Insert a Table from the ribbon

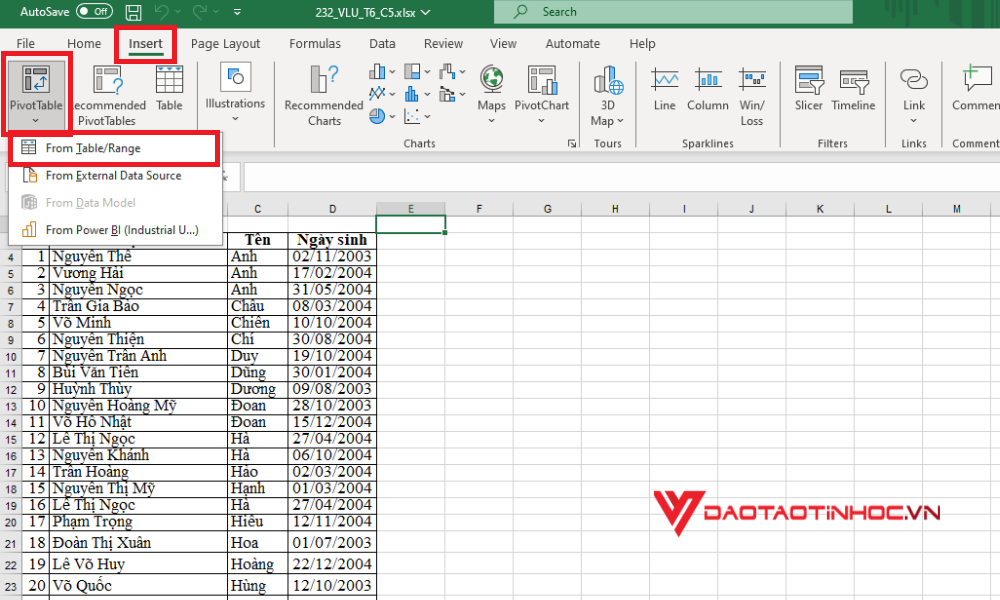point(169,88)
